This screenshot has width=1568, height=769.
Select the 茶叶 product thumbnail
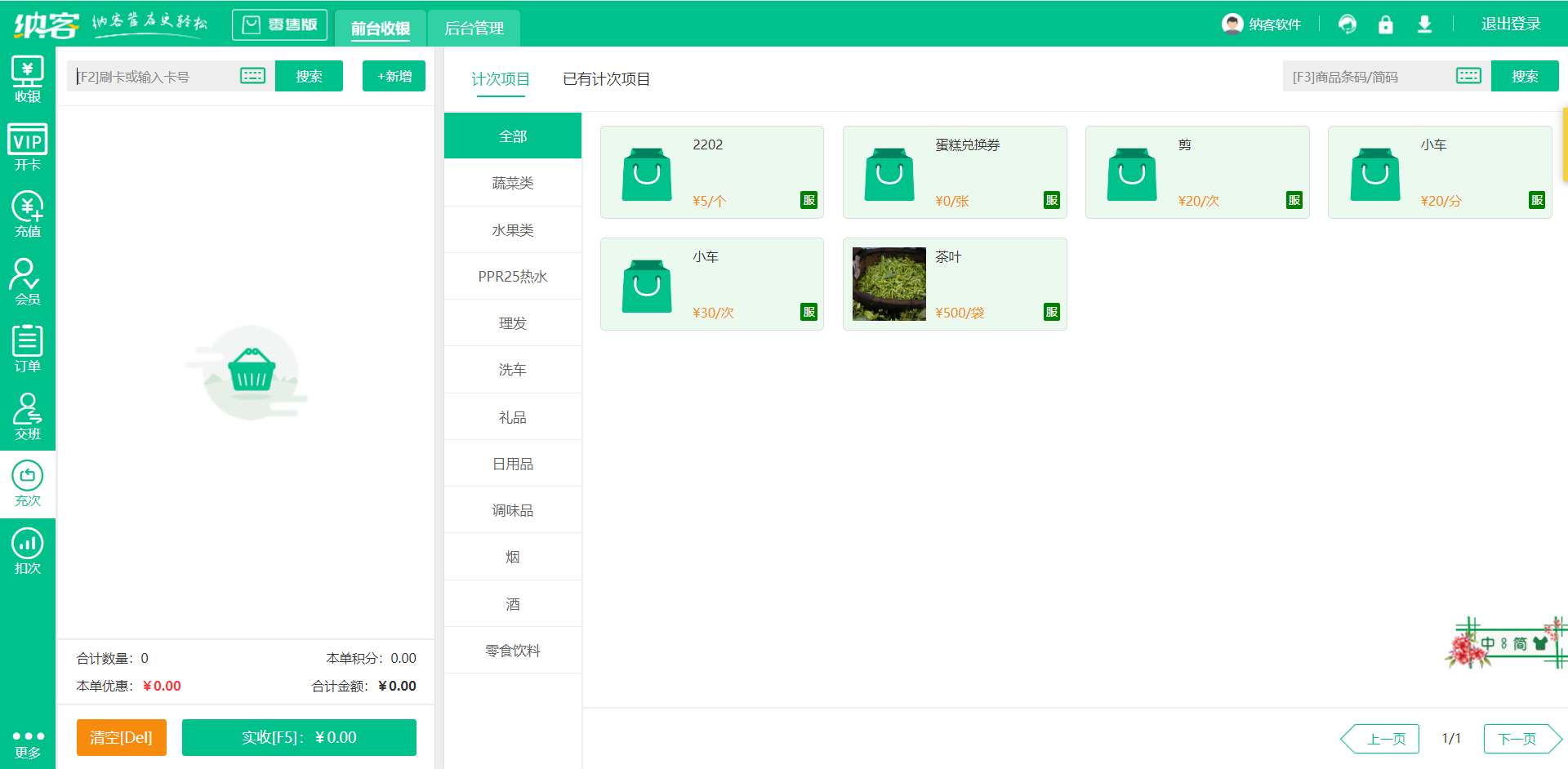coord(889,283)
